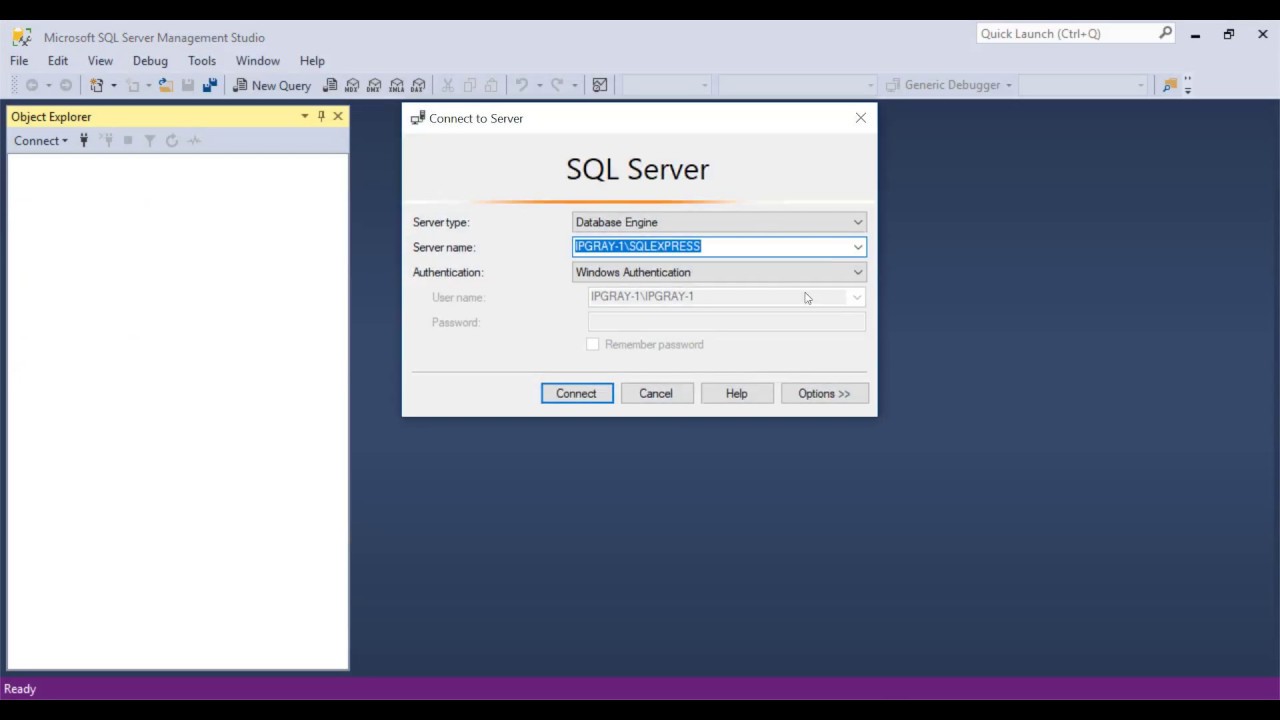Image resolution: width=1280 pixels, height=720 pixels.
Task: Click the Save All toolbar icon
Action: pos(210,85)
